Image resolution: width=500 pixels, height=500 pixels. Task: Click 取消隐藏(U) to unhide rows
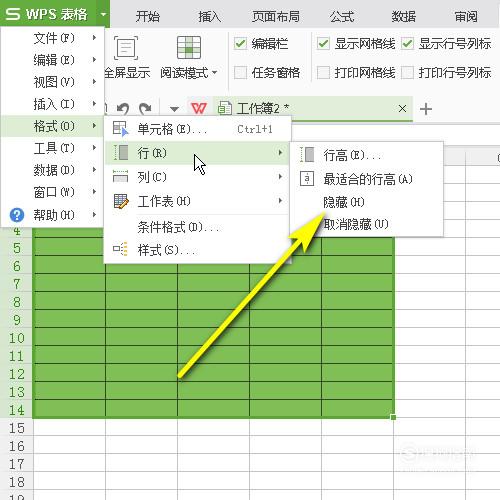367,224
